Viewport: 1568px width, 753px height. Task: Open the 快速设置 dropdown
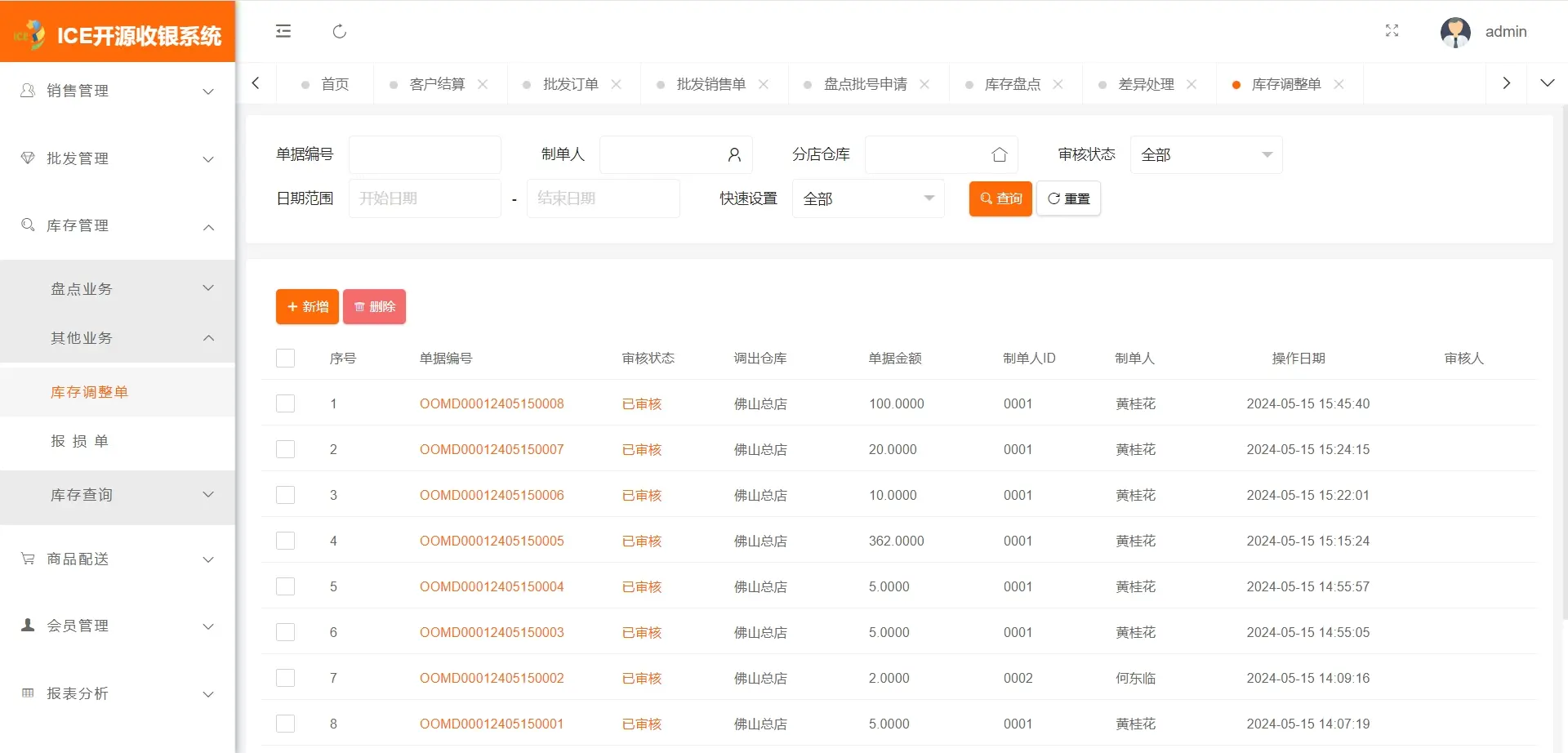coord(868,198)
